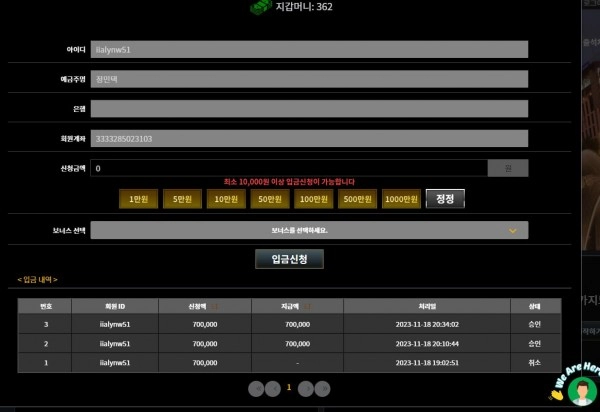Go to last page pagination arrow
Image resolution: width=600 pixels, height=412 pixels.
(x=323, y=389)
